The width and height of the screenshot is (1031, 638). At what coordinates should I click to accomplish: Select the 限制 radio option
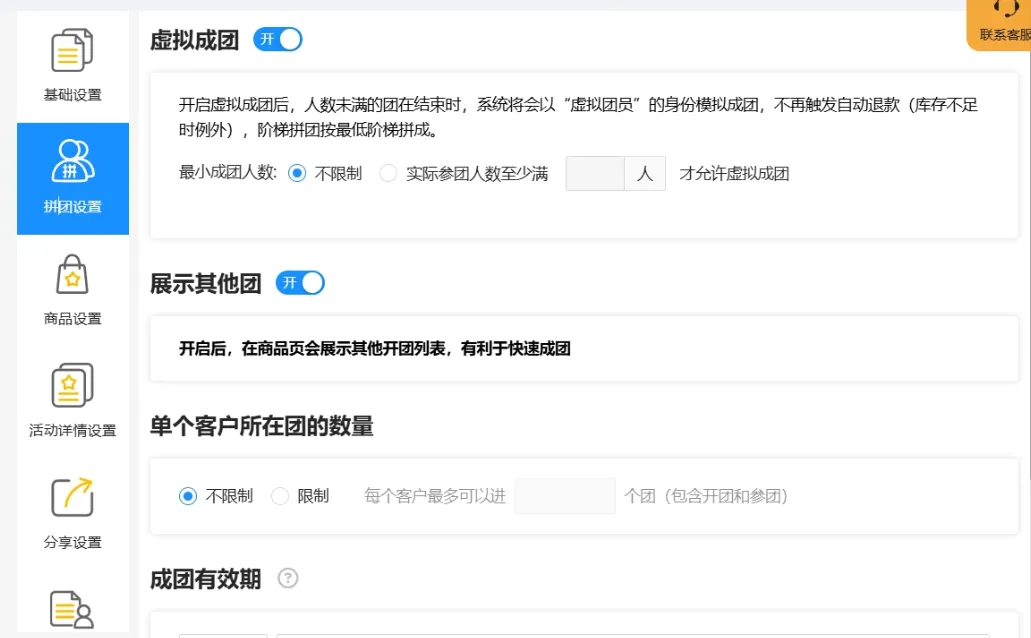pos(280,496)
